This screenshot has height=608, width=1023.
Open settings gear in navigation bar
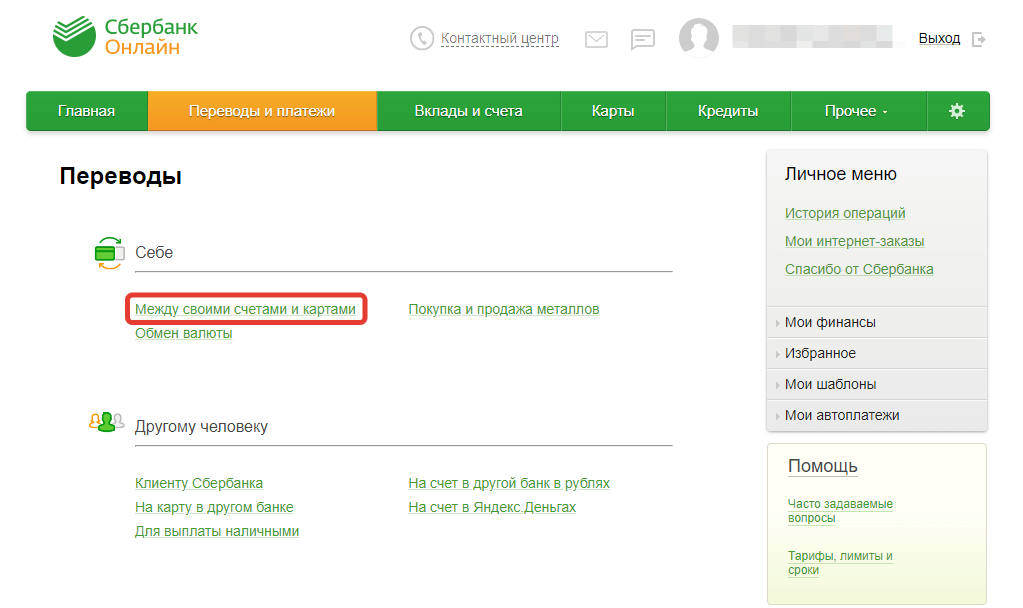point(957,111)
